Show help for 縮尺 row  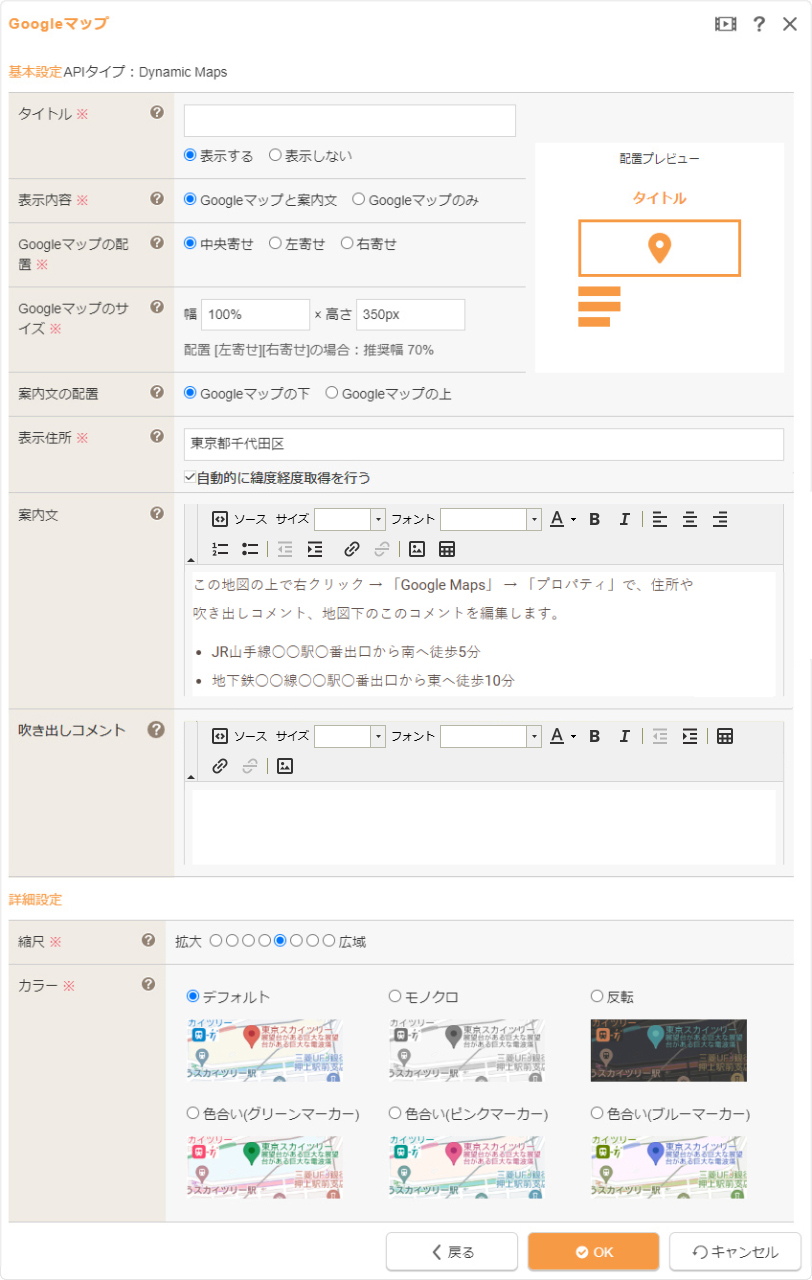point(149,940)
